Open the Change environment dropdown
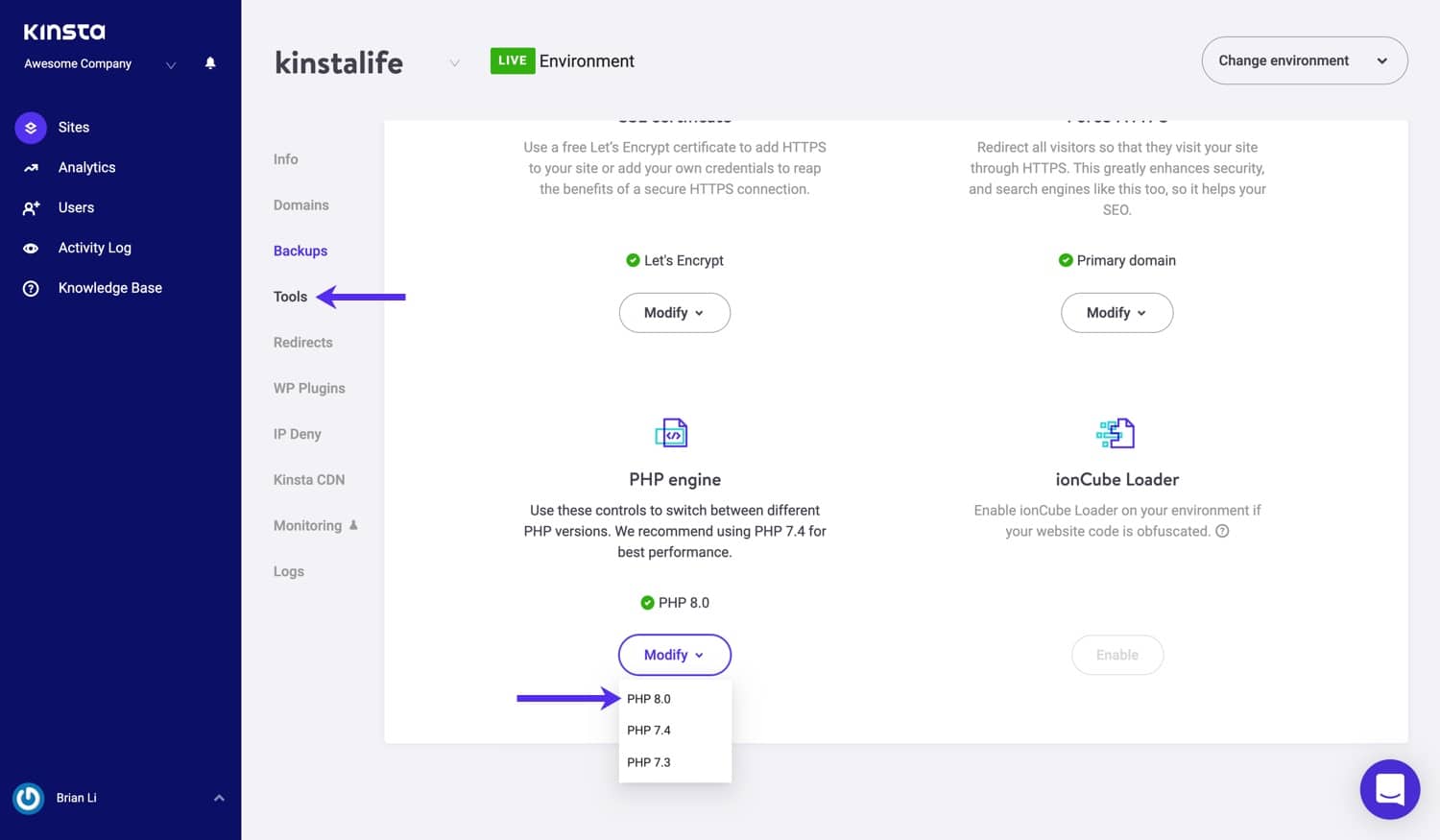The width and height of the screenshot is (1440, 840). [x=1304, y=60]
